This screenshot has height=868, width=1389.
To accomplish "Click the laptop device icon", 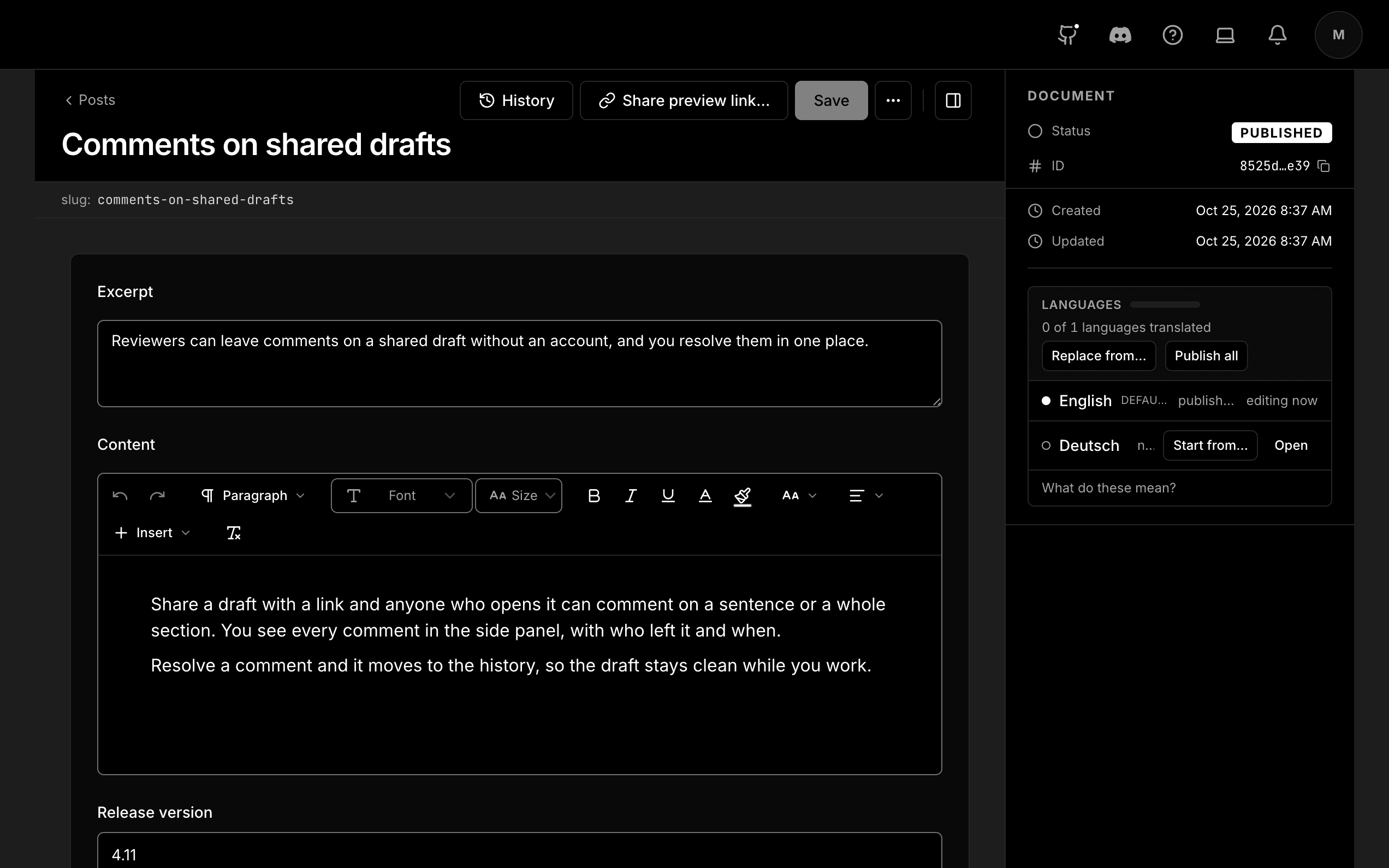I will (x=1225, y=35).
